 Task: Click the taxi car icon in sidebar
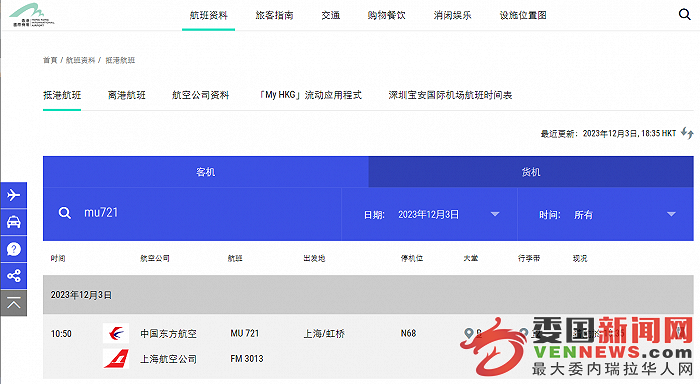[x=13, y=222]
